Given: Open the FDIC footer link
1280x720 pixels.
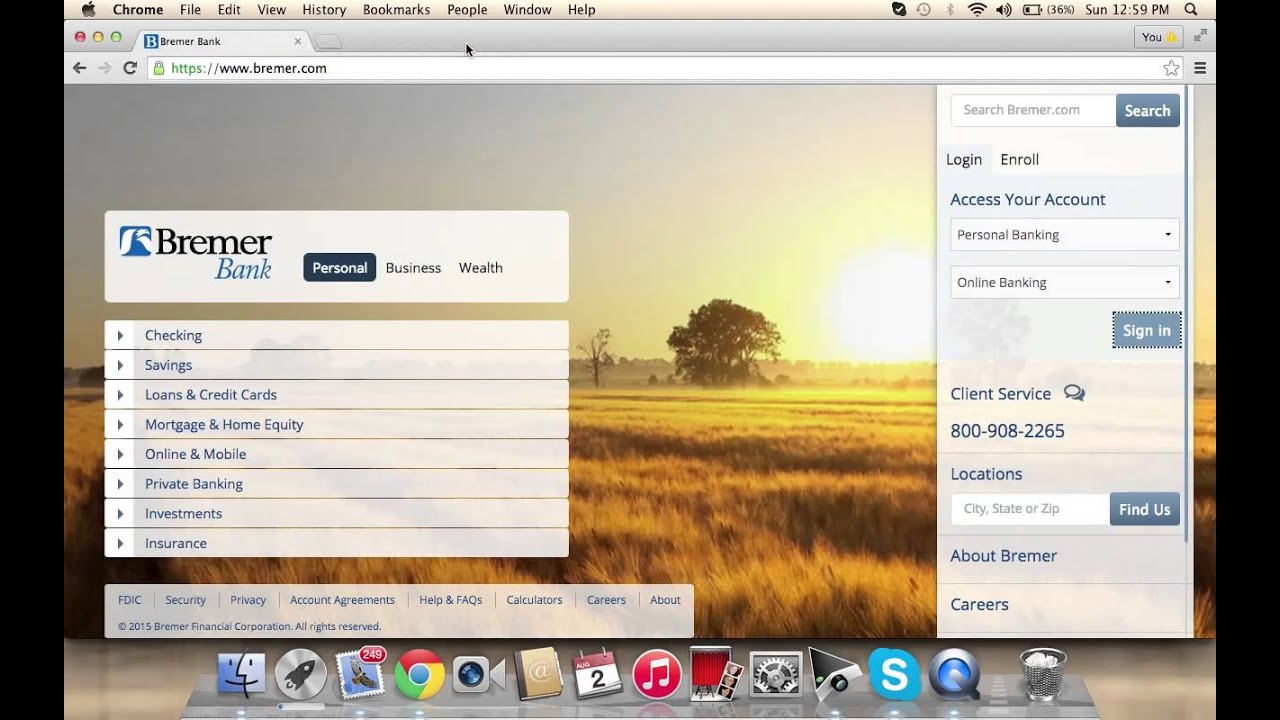Looking at the screenshot, I should coord(129,600).
